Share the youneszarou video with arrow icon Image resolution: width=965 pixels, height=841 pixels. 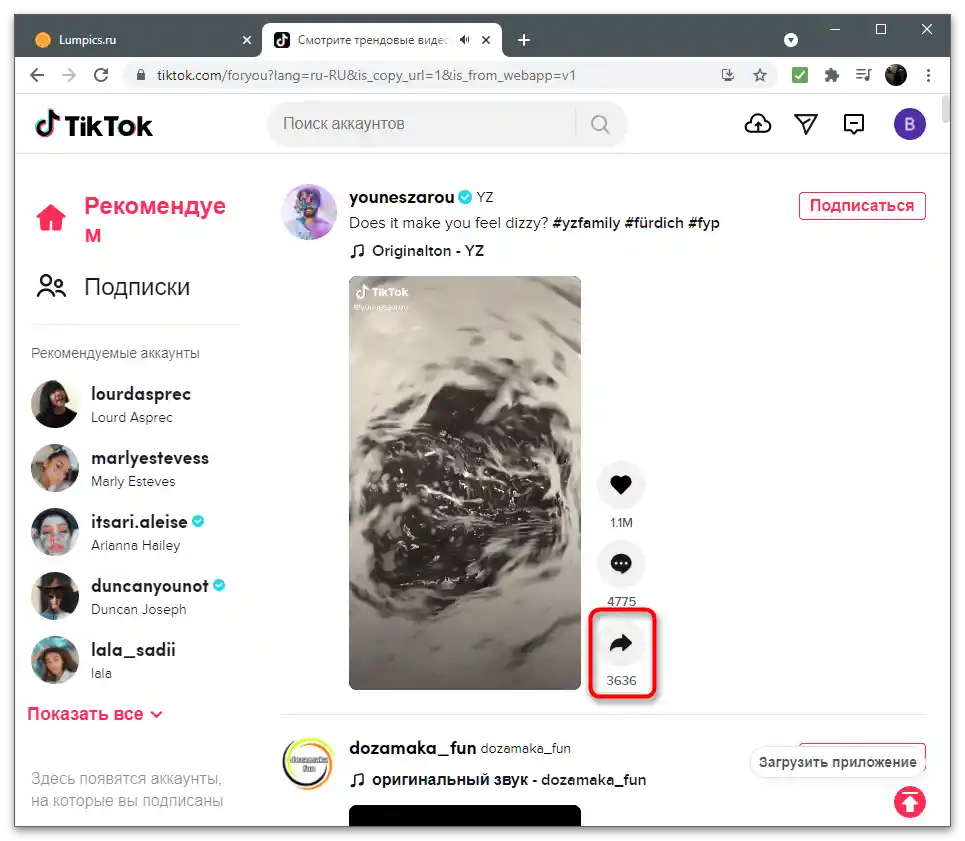coord(621,644)
